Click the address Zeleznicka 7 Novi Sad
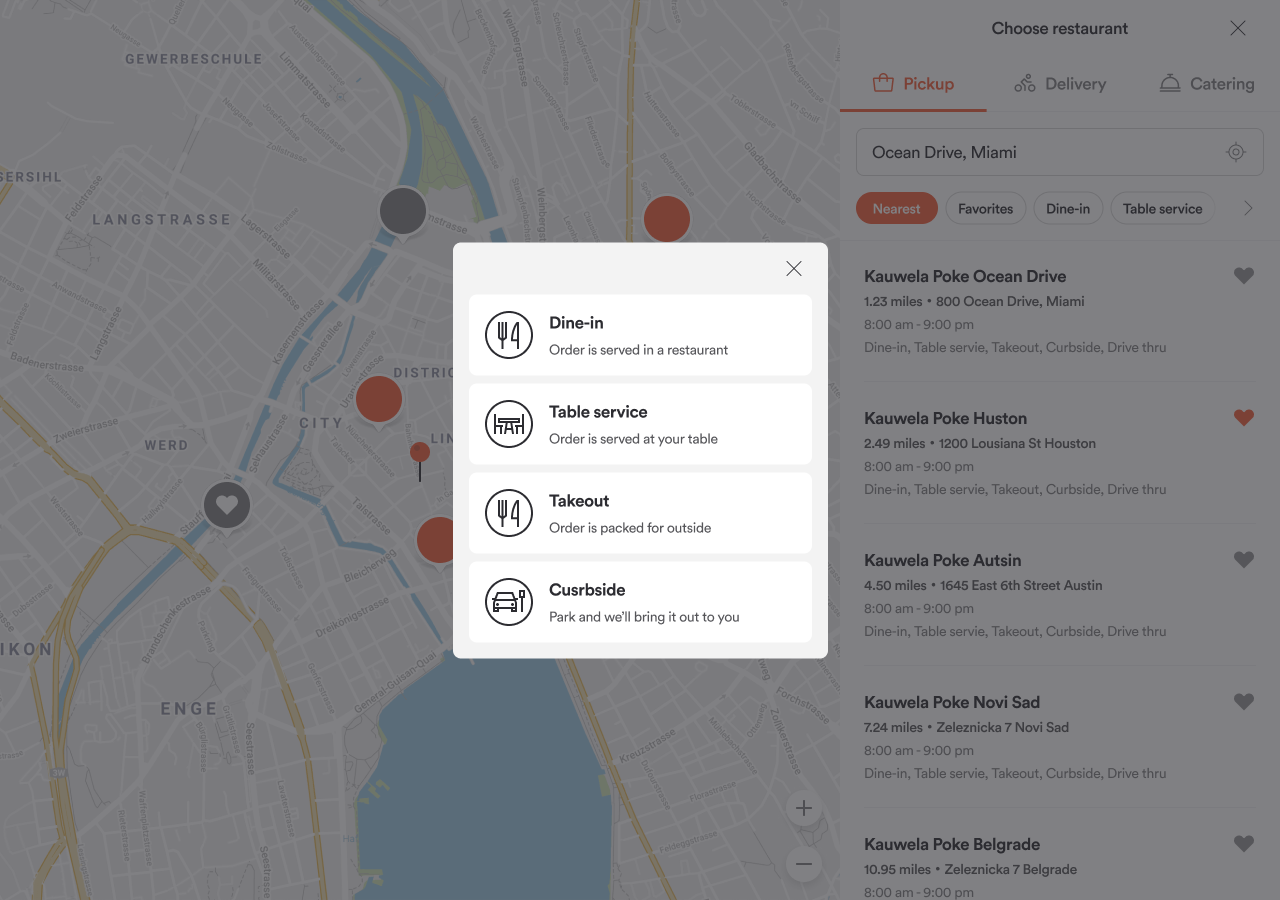 [1001, 727]
